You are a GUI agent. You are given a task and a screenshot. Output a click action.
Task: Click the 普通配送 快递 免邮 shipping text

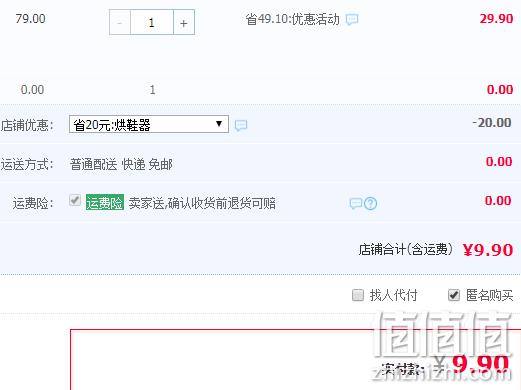pos(121,164)
